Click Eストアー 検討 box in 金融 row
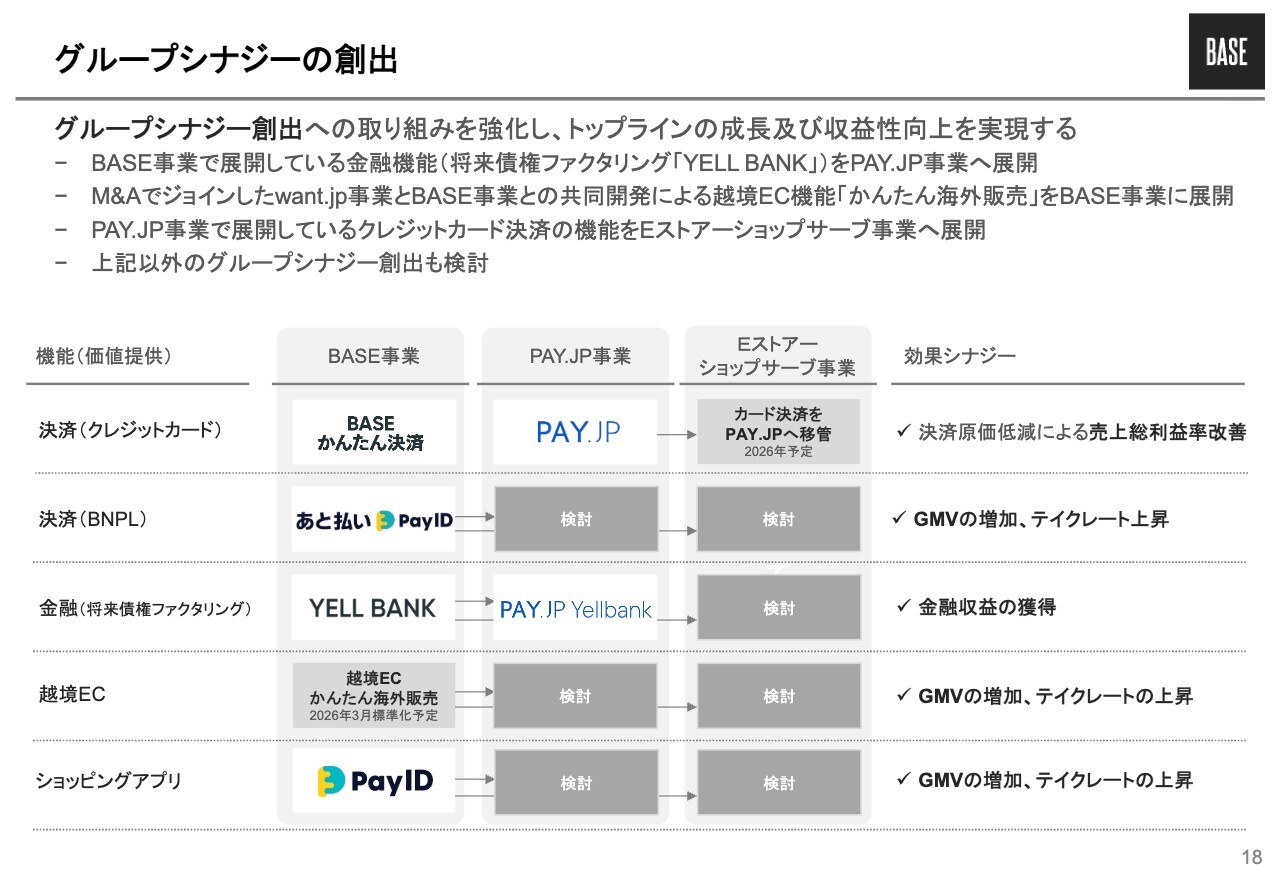Viewport: 1280px width, 886px height. (x=778, y=608)
